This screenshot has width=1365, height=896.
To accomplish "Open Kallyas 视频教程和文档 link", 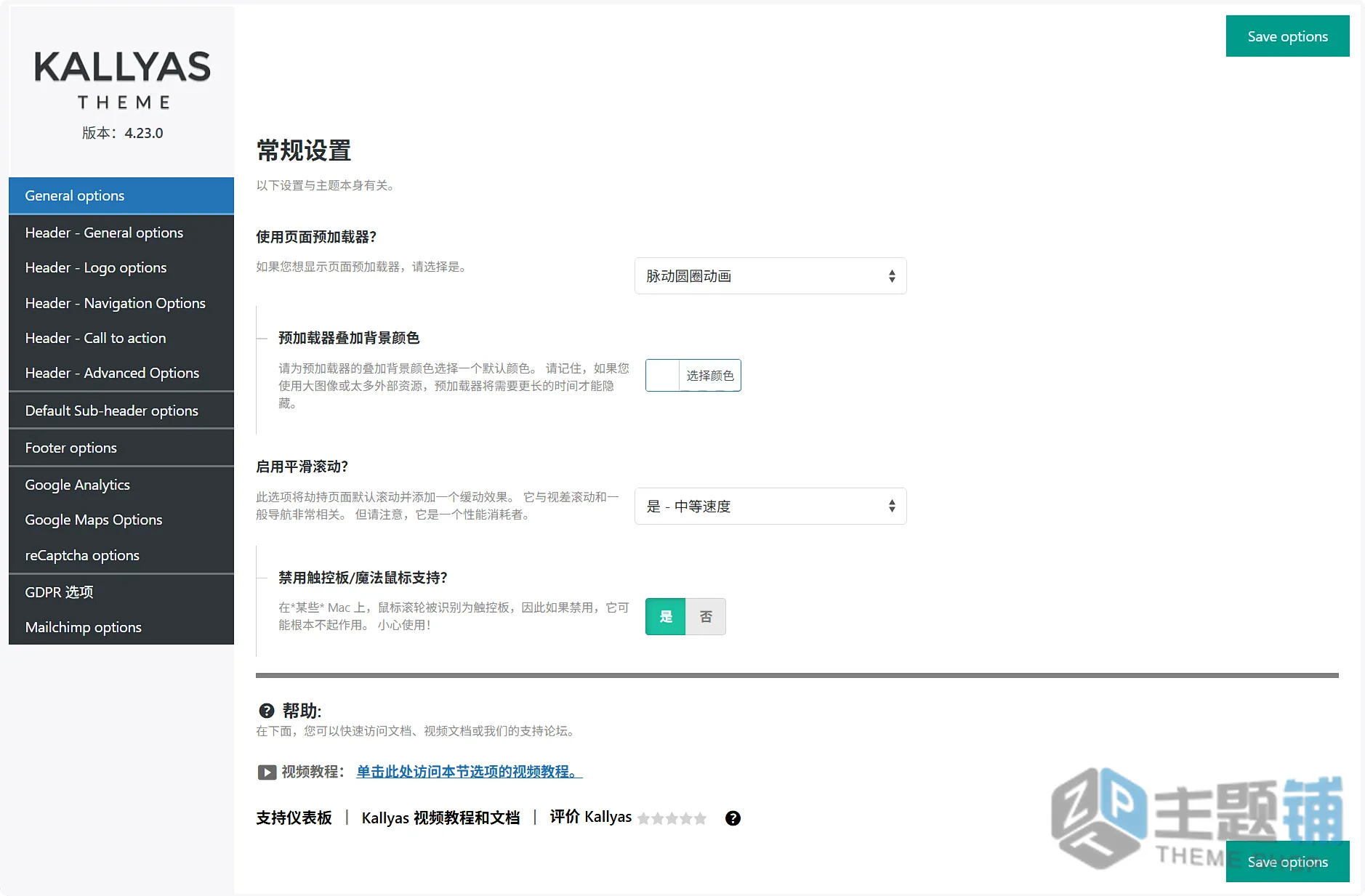I will point(440,818).
